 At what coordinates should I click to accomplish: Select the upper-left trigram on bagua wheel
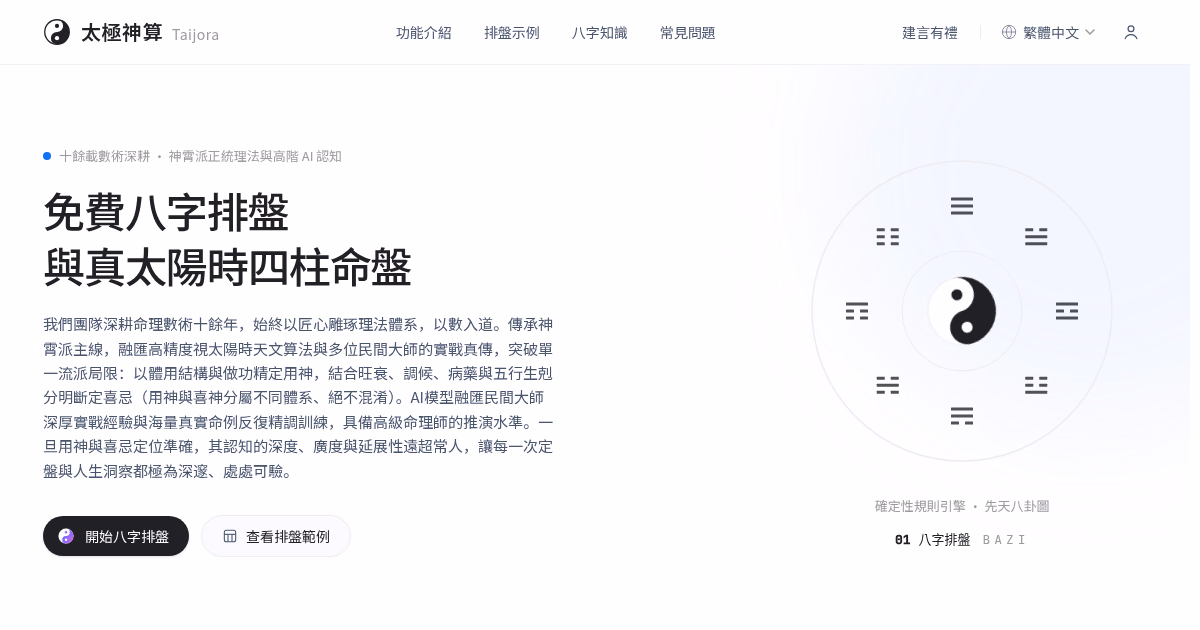coord(888,237)
